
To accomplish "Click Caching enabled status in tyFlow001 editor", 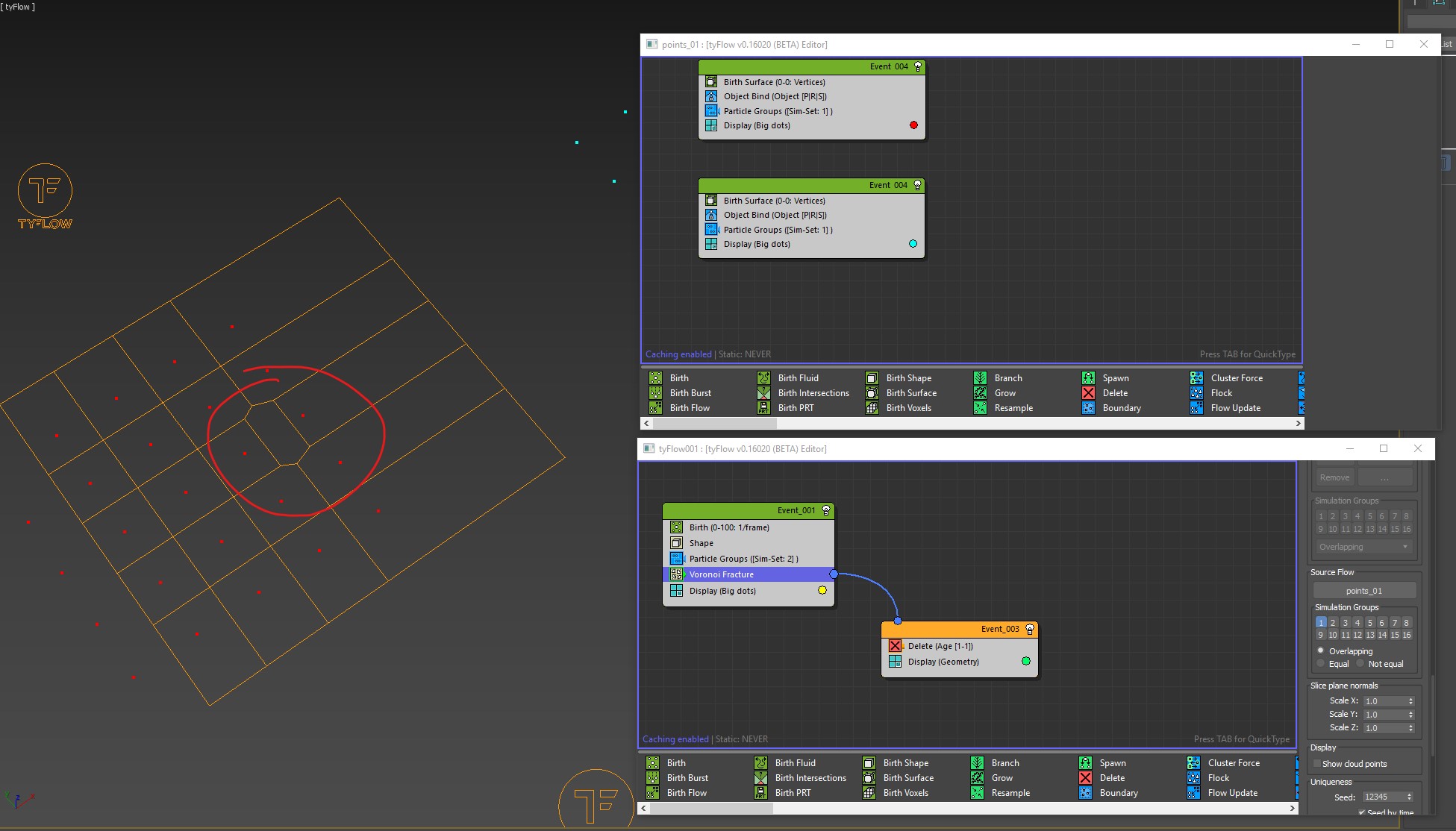I will tap(675, 739).
